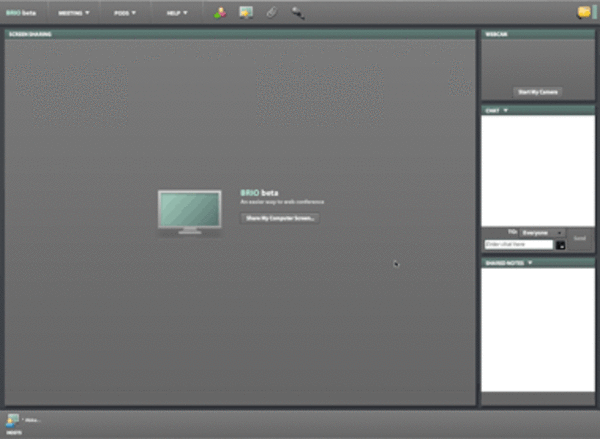Click the large monitor graphic
This screenshot has height=439, width=600.
click(190, 212)
